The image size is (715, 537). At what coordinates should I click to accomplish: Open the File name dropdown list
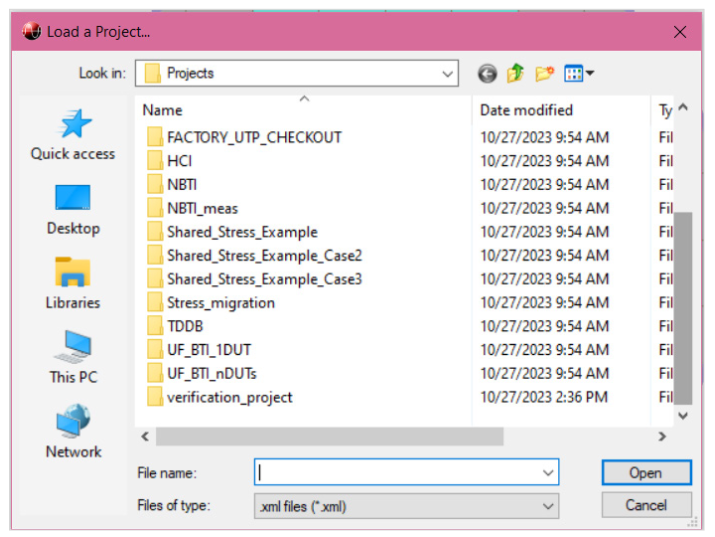[548, 473]
